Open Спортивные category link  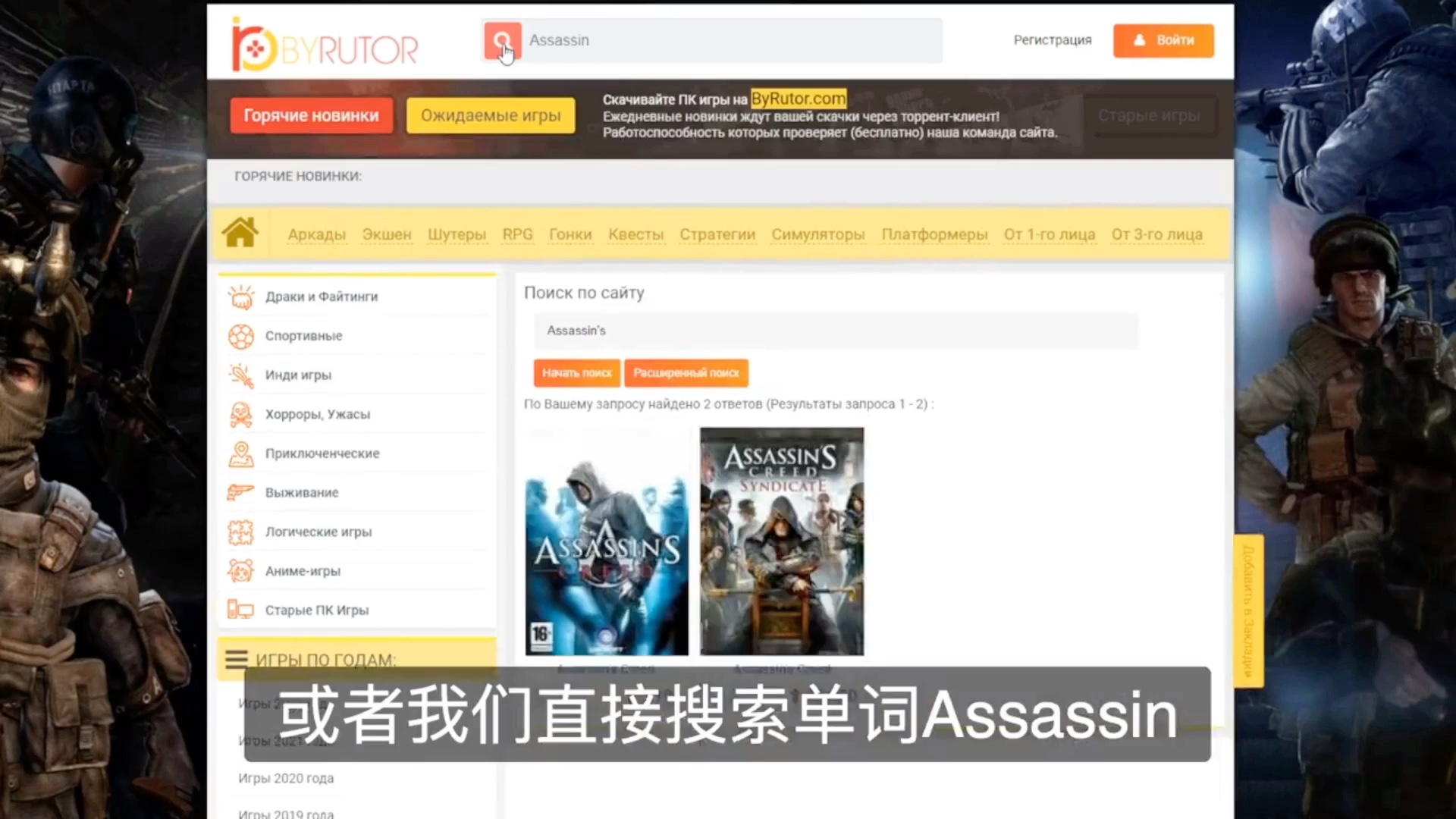303,336
